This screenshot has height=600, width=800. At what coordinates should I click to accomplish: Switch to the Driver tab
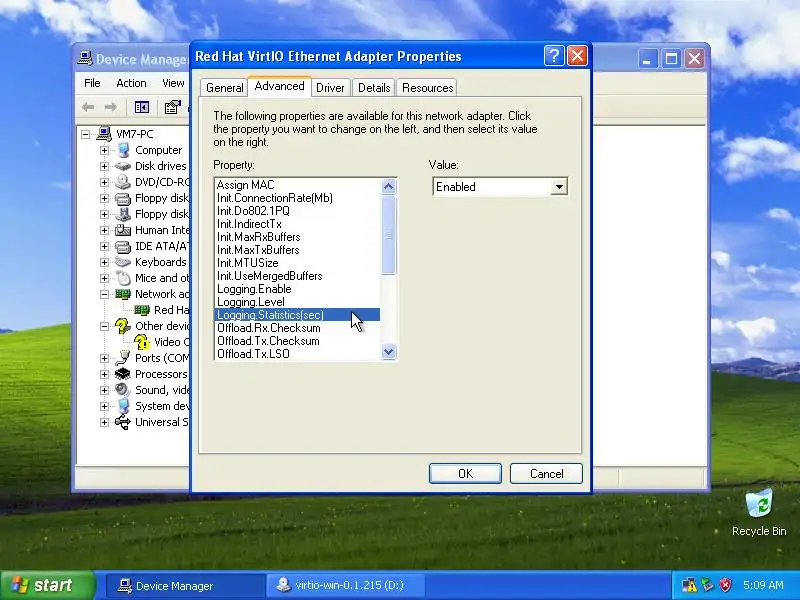330,88
